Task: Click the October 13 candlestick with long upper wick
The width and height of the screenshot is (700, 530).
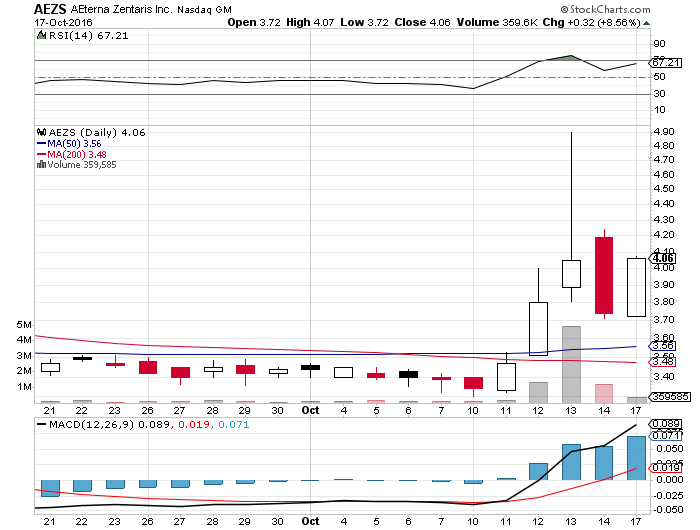Action: [571, 274]
